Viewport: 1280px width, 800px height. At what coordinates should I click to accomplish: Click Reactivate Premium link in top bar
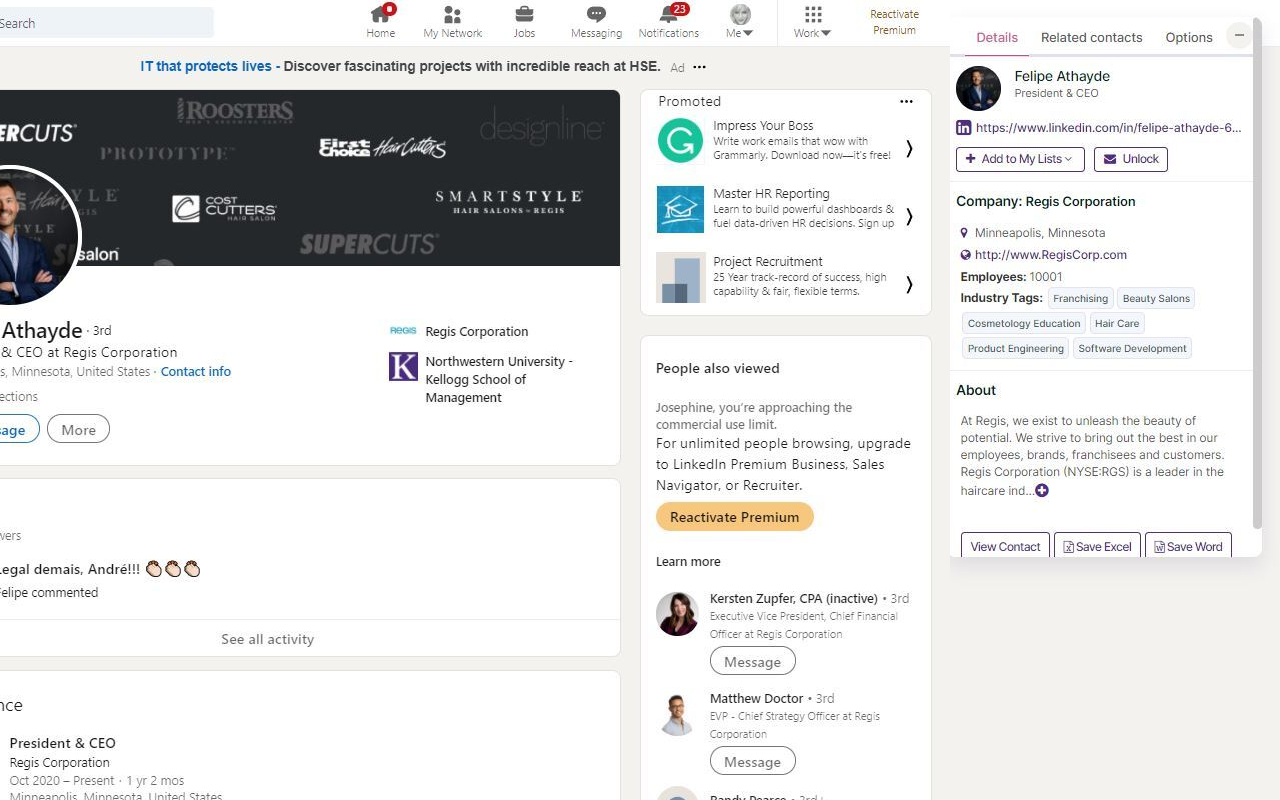(x=894, y=22)
